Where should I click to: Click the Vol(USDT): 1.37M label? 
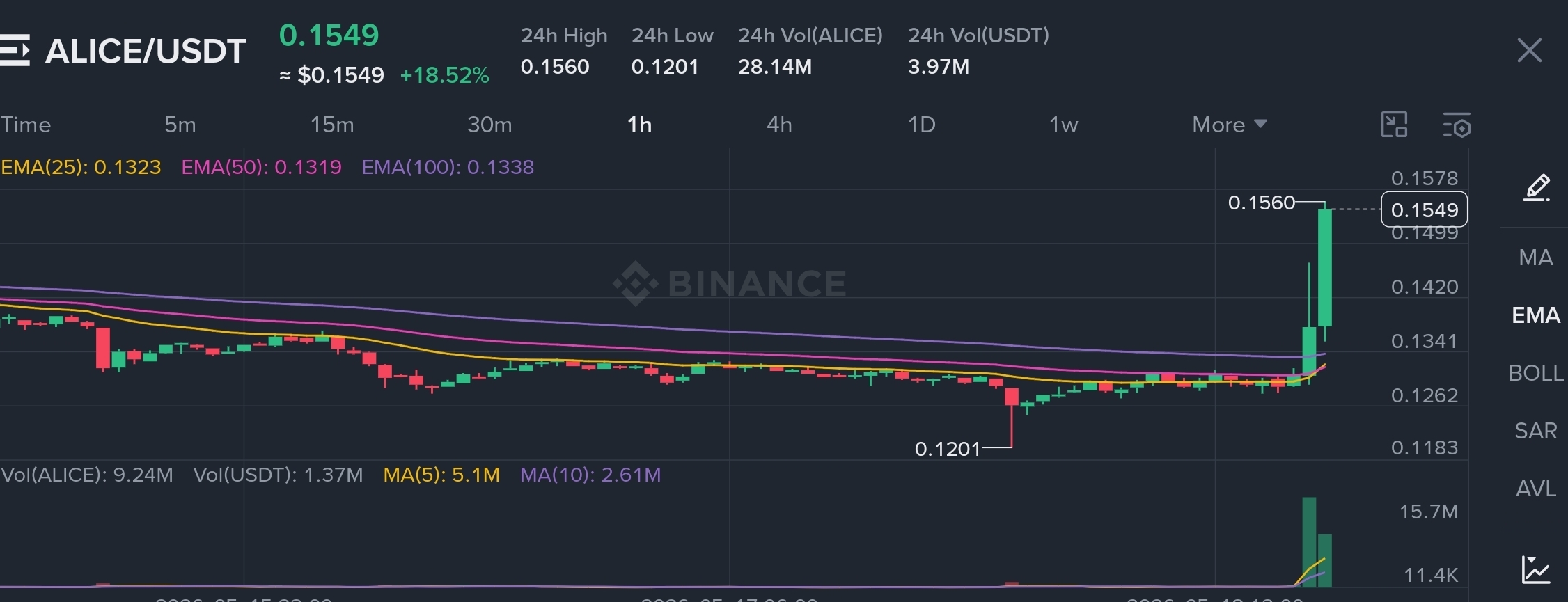(x=278, y=475)
